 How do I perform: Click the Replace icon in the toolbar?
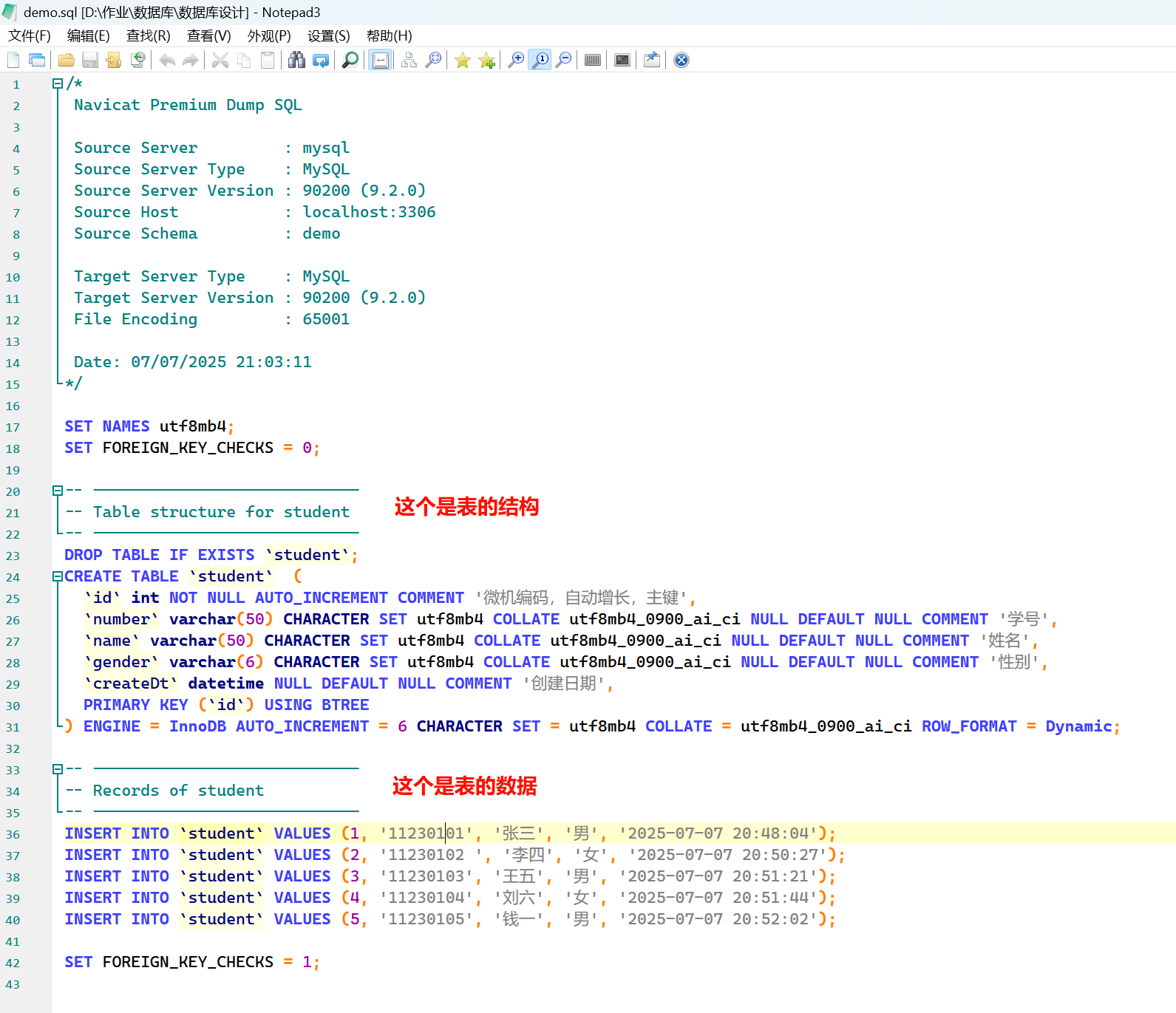click(x=321, y=60)
